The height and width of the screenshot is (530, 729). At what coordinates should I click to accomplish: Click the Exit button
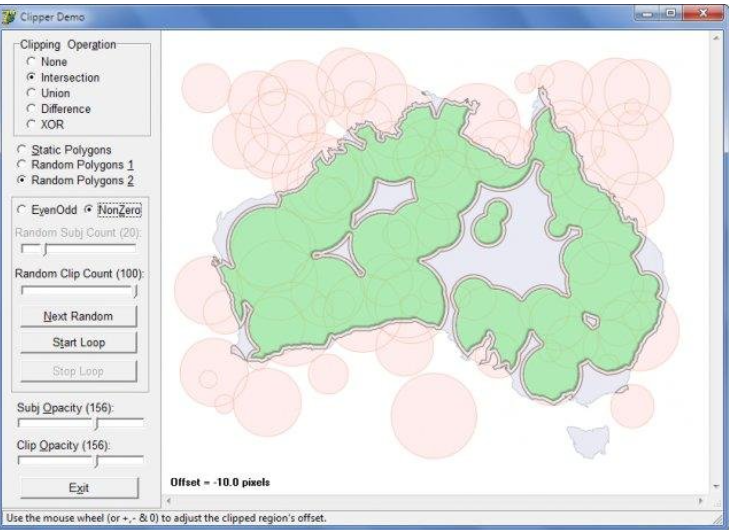coord(79,488)
